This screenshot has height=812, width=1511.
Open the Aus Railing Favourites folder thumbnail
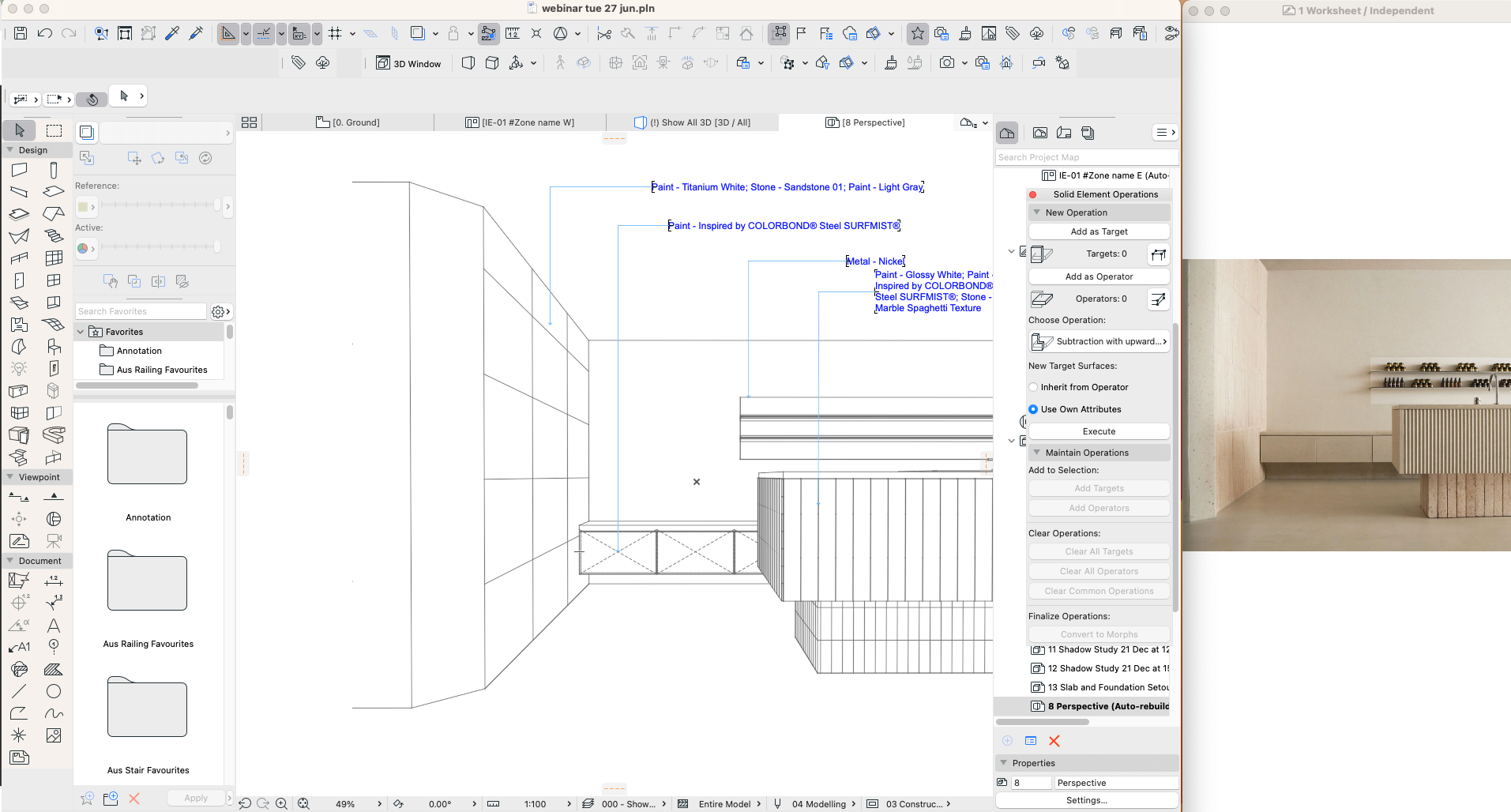(148, 582)
